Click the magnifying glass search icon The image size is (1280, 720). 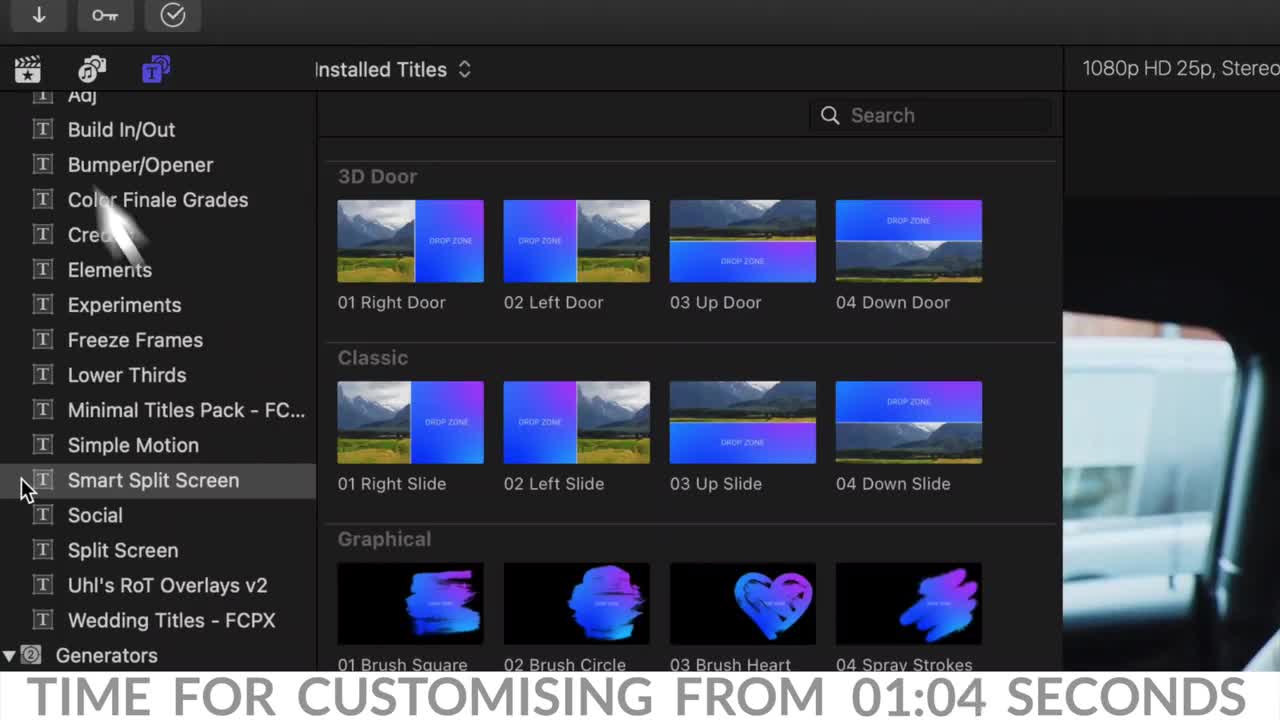coord(830,115)
